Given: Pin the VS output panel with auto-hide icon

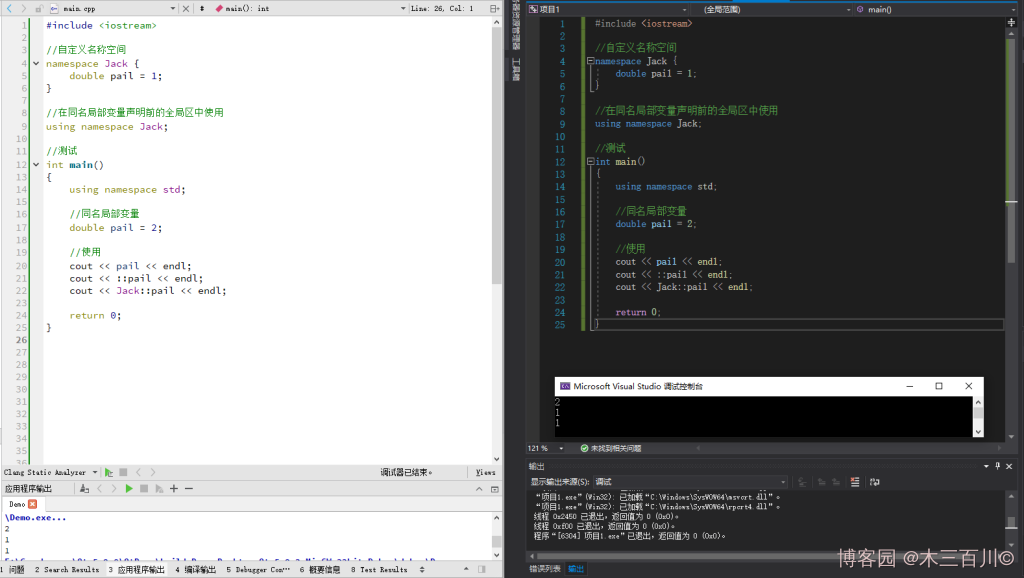Looking at the screenshot, I should click(x=999, y=466).
